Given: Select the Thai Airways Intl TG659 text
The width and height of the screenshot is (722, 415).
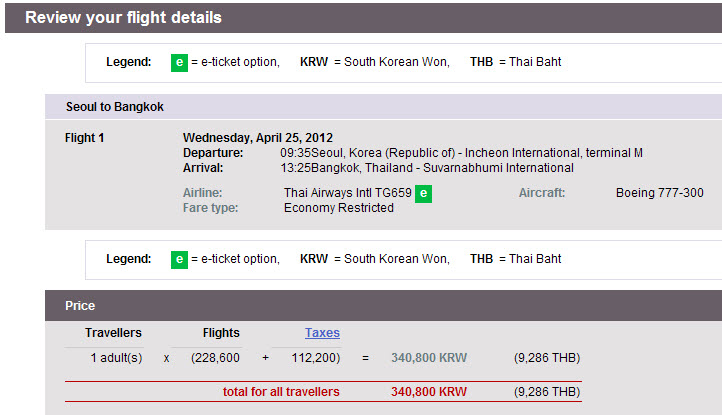Looking at the screenshot, I should tap(348, 193).
